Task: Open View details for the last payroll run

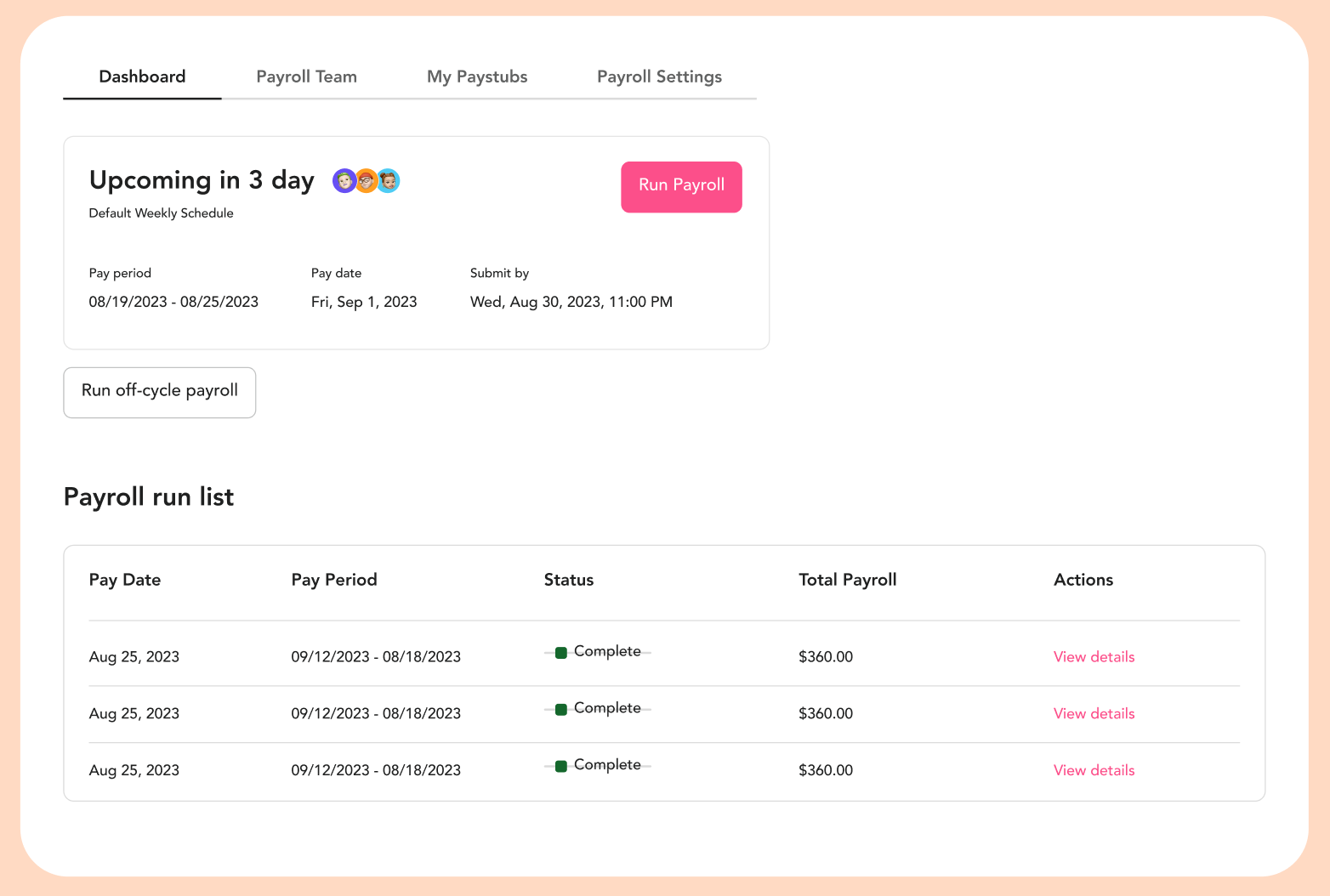Action: [1094, 770]
